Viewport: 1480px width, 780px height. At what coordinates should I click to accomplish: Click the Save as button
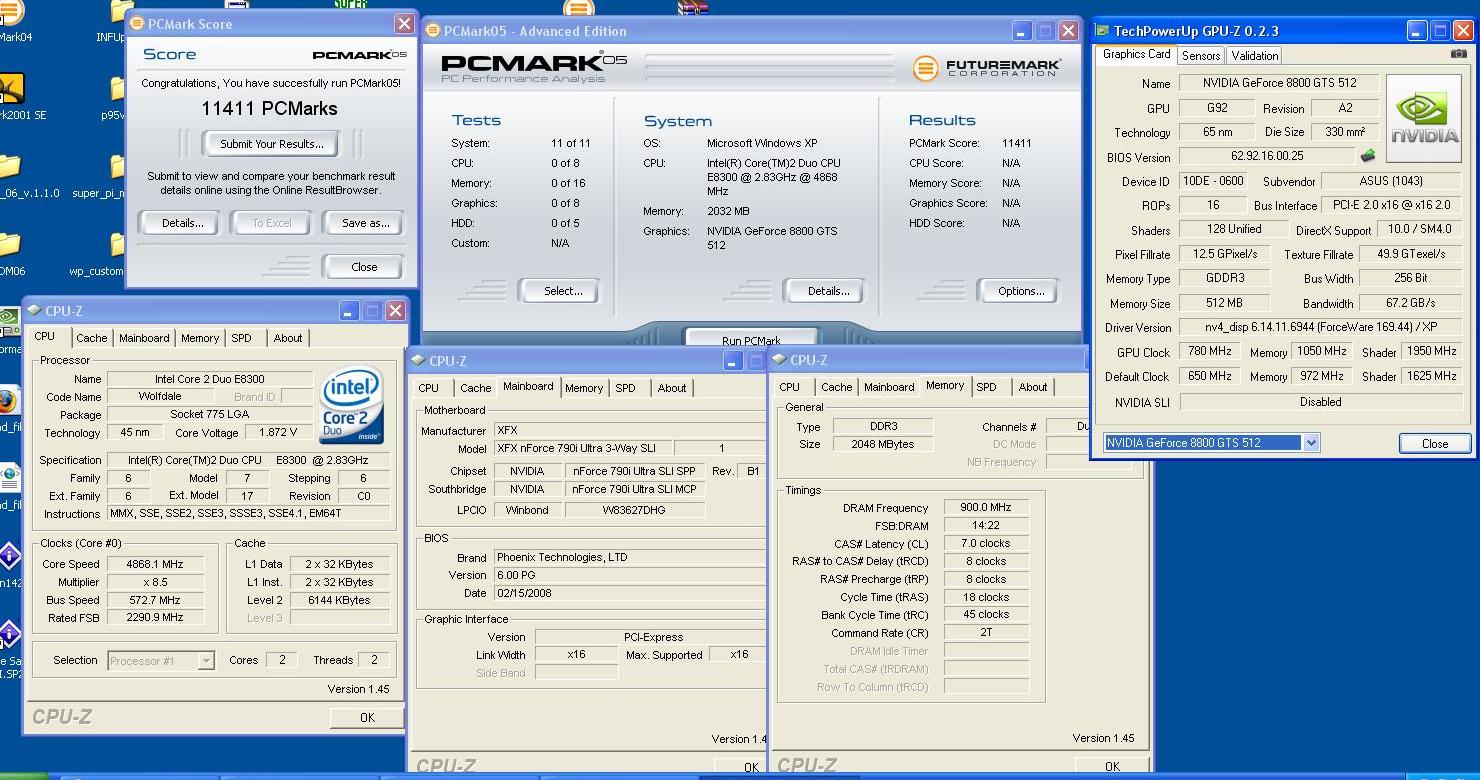365,223
